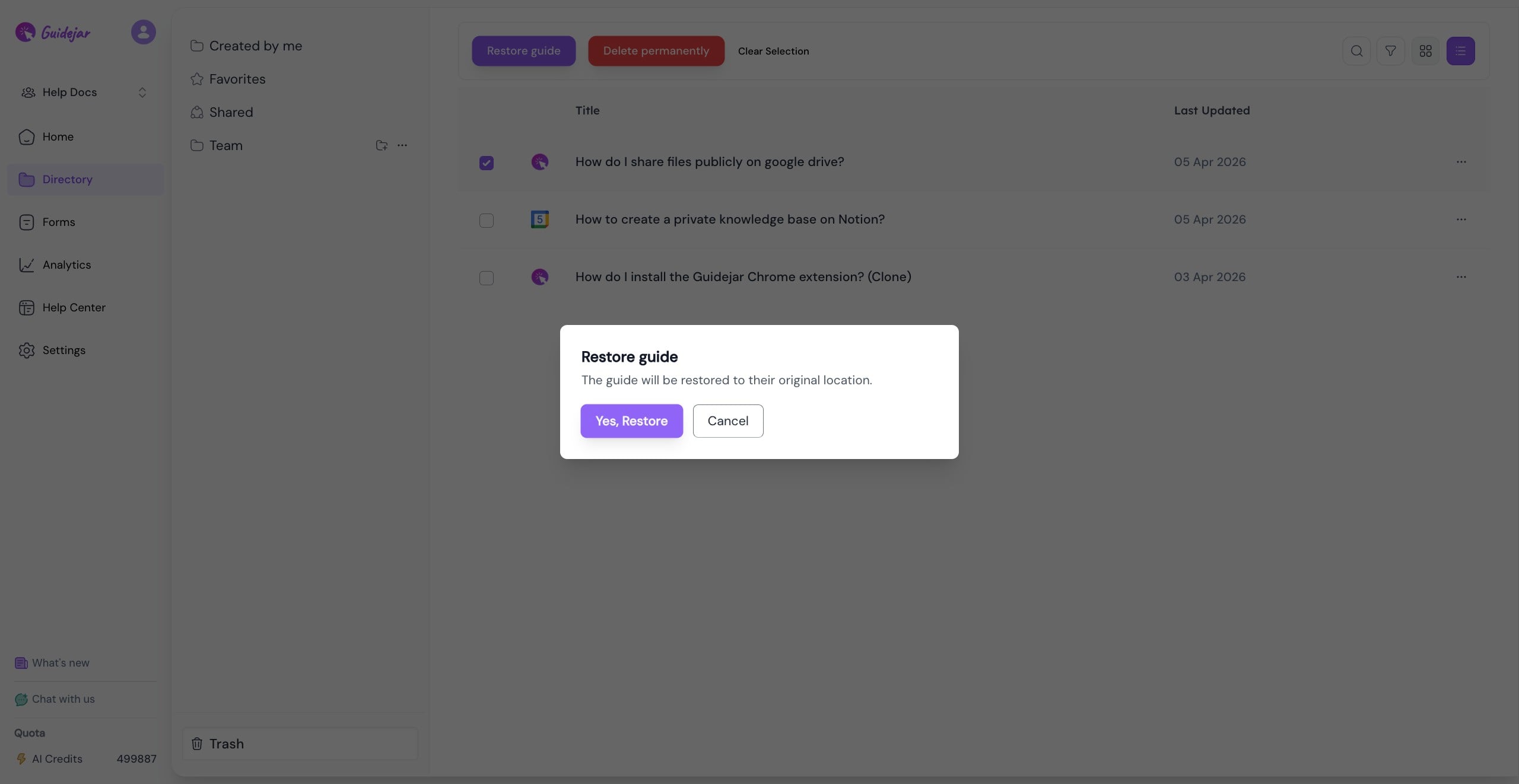
Task: Select the list view icon
Action: (x=1460, y=51)
